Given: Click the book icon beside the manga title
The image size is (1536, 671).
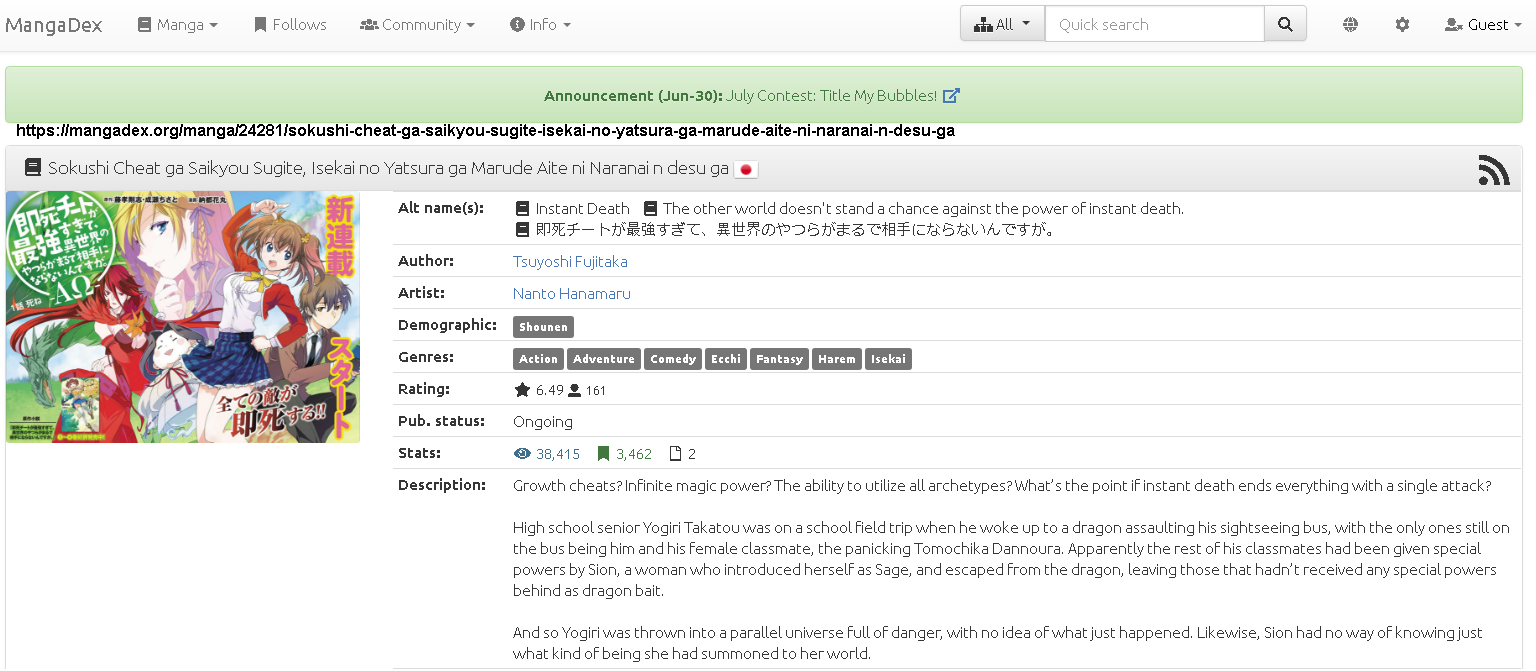Looking at the screenshot, I should tap(33, 168).
